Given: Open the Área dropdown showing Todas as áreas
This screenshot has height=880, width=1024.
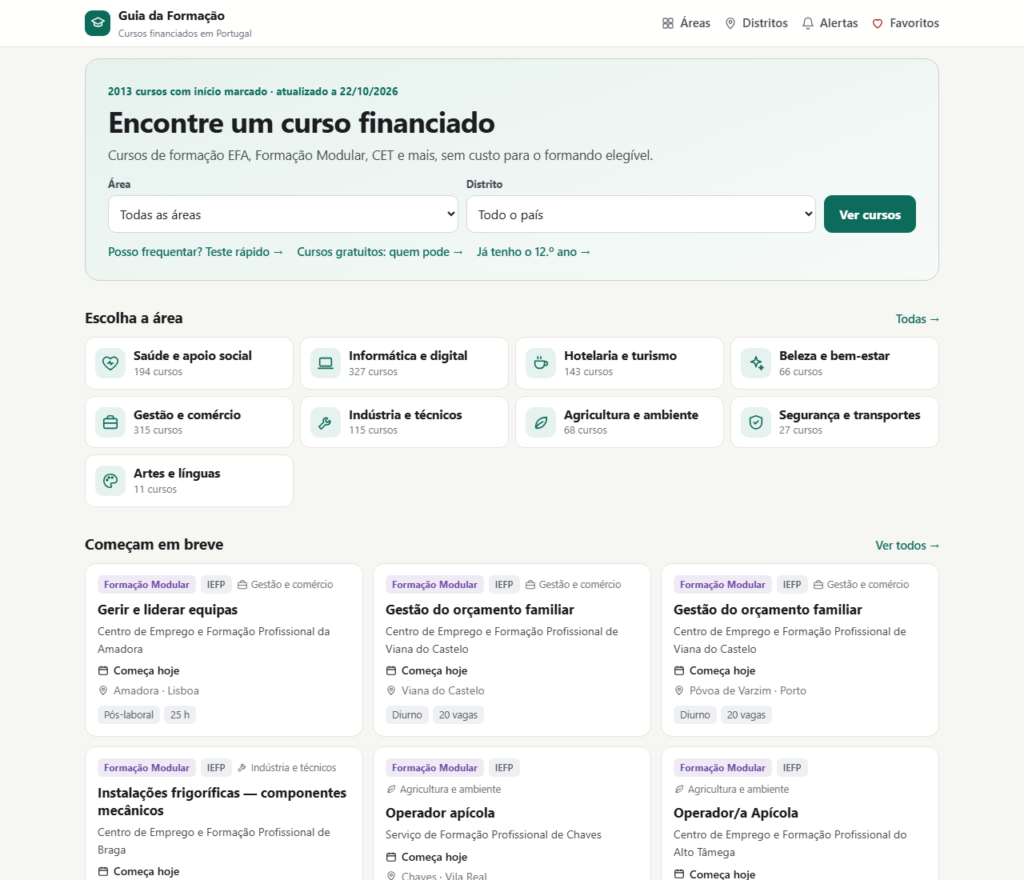Looking at the screenshot, I should [x=283, y=214].
